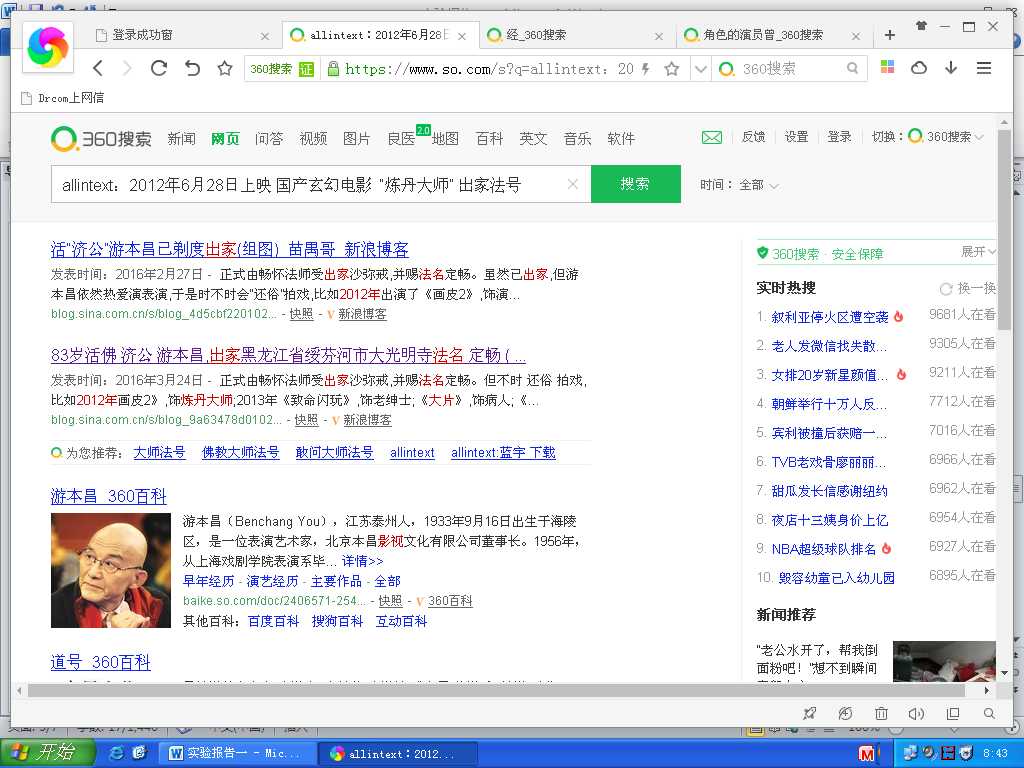Refresh hot searches with 换一换
This screenshot has width=1024, height=768.
[968, 289]
